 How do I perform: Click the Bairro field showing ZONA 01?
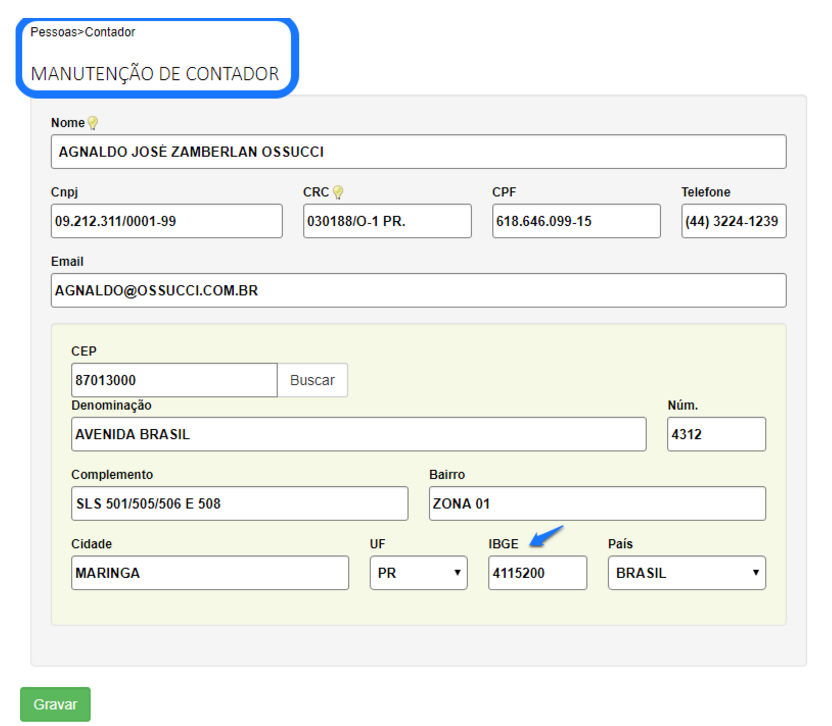597,504
